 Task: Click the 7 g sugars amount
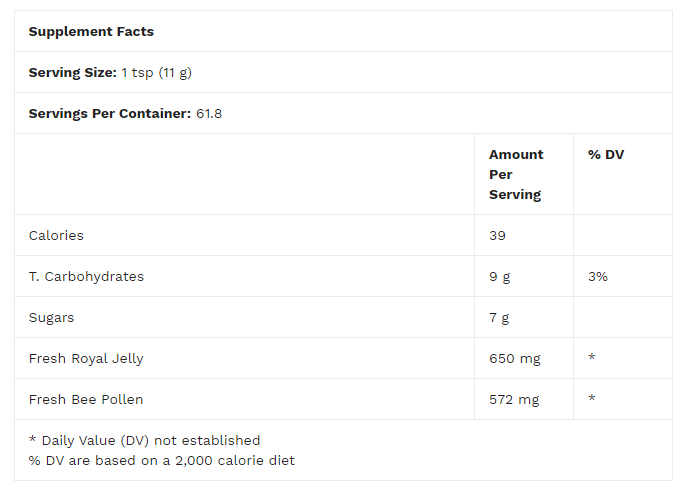pyautogui.click(x=499, y=318)
